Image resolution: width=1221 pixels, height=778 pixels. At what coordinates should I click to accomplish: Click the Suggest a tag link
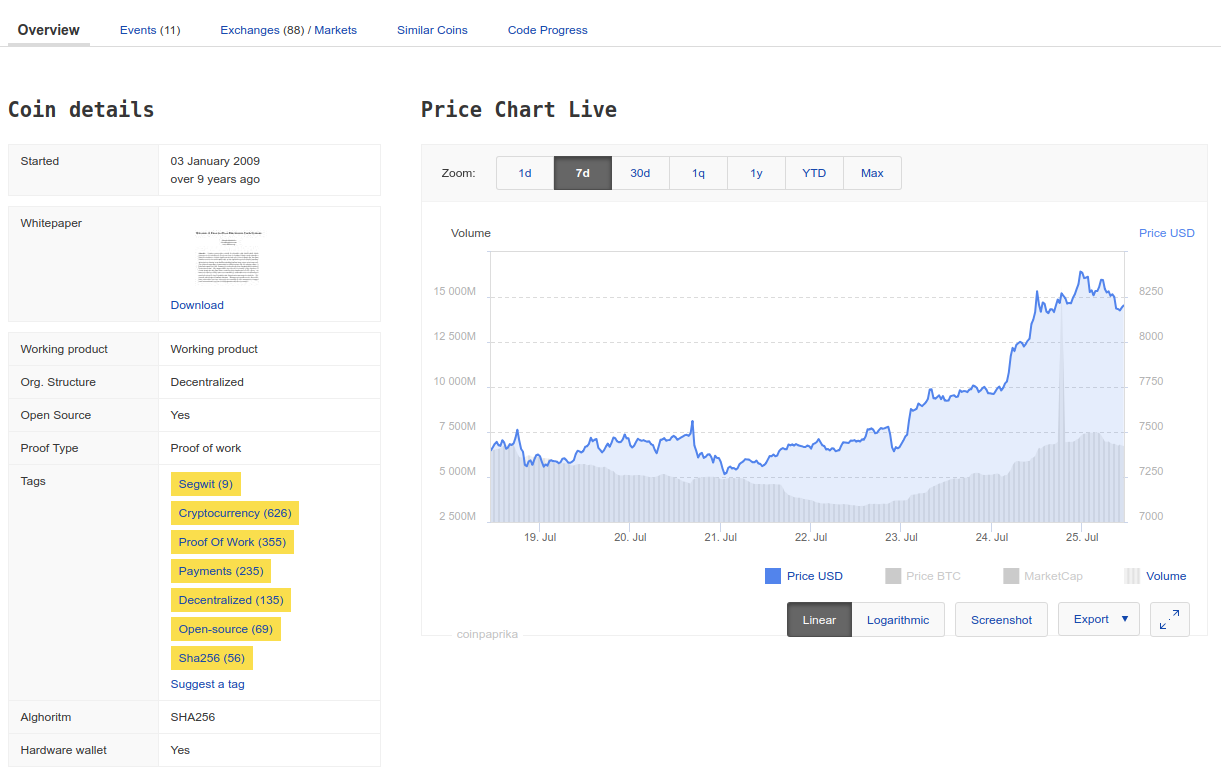[x=207, y=684]
